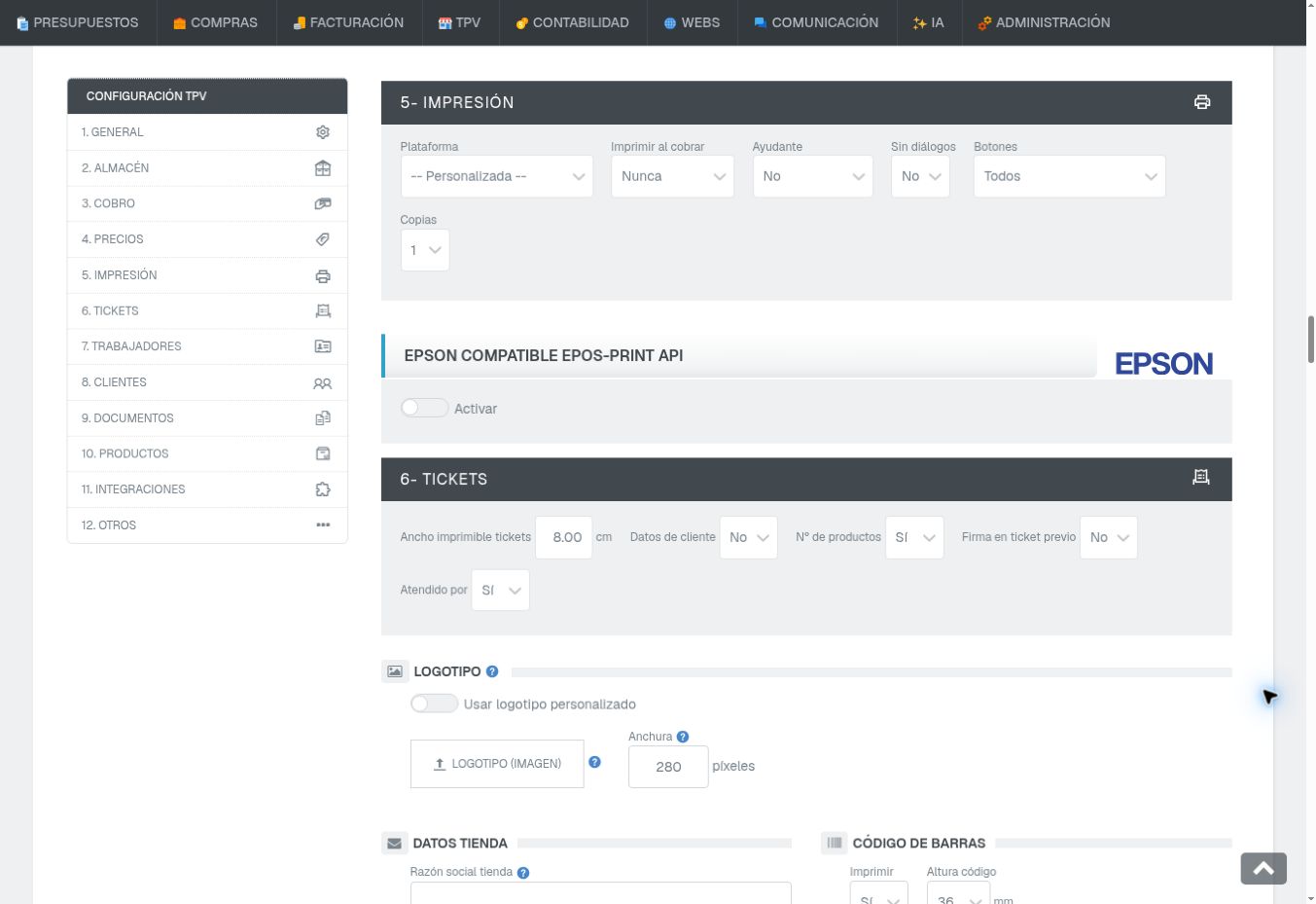
Task: Open the CONTABILIDAD menu
Action: (573, 22)
